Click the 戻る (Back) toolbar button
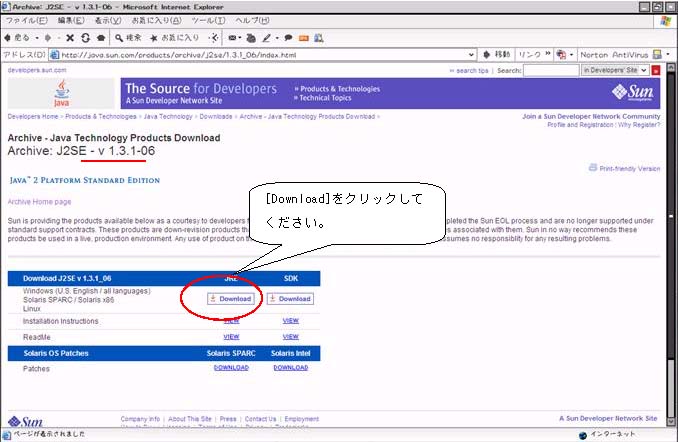 [x=16, y=37]
